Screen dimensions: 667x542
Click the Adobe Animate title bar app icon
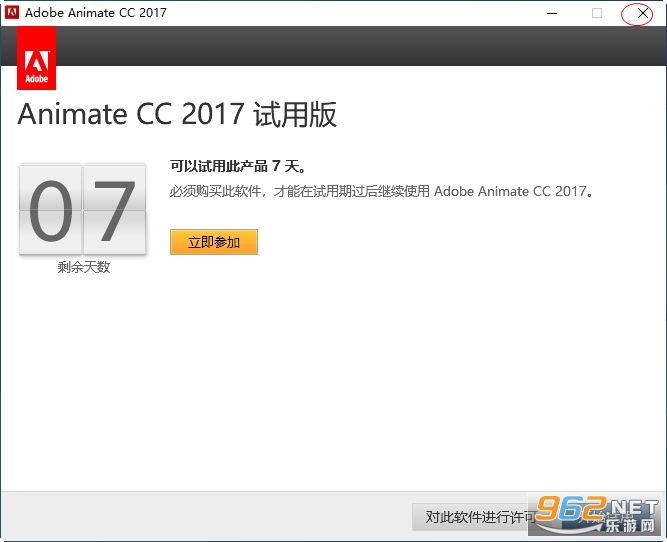[12, 12]
